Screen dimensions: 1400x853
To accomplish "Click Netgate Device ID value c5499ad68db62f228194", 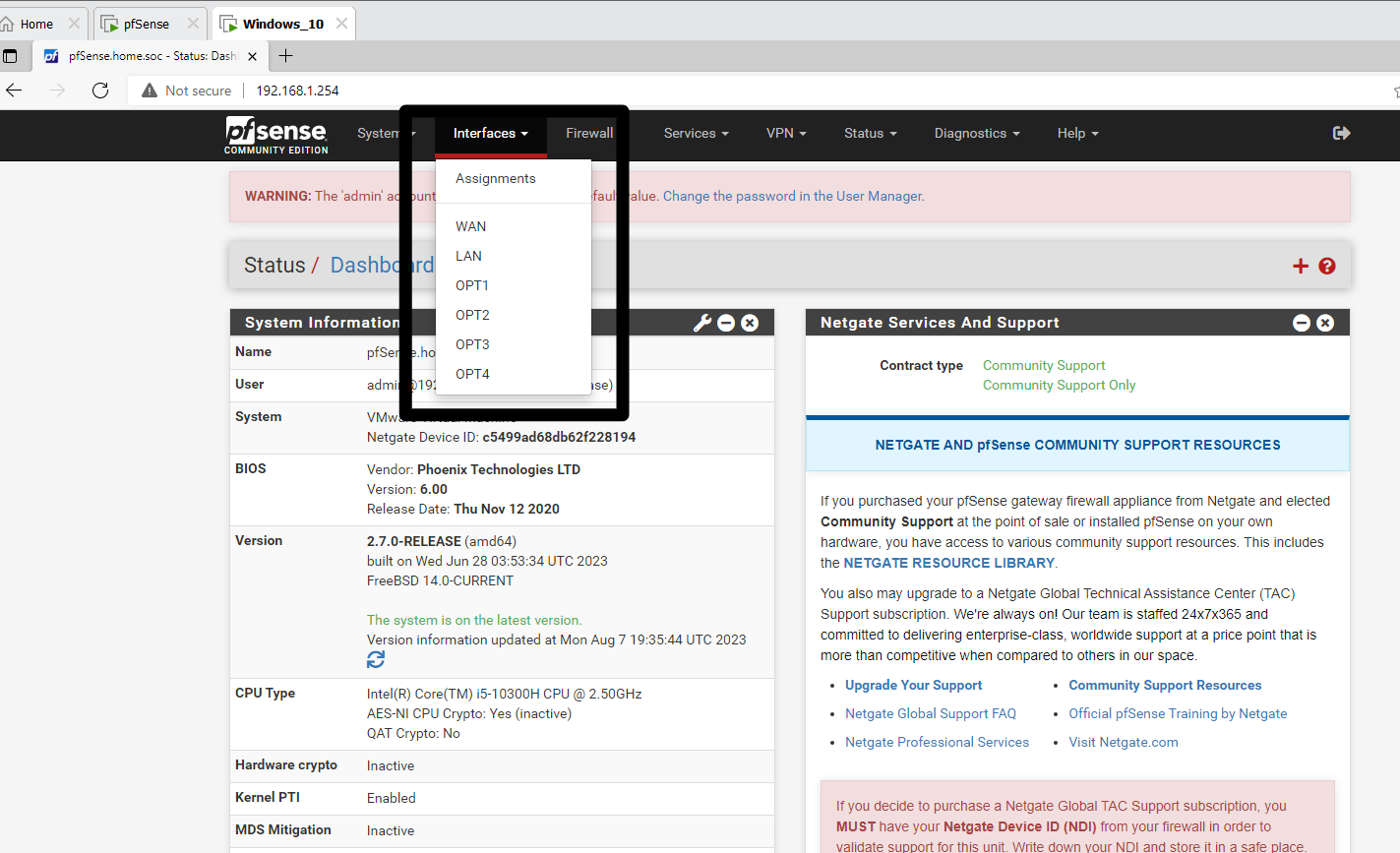I will point(559,437).
